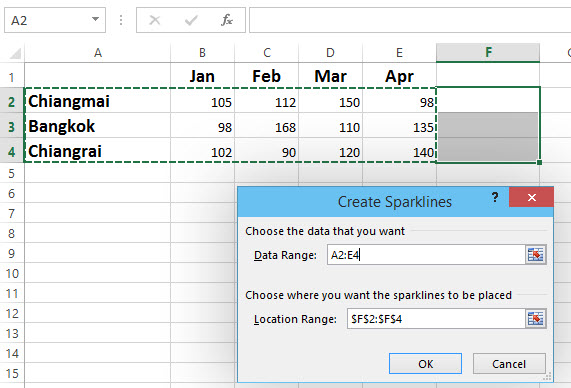Select the Chiangmai cell
Viewport: 571px width, 388px height.
click(x=98, y=101)
